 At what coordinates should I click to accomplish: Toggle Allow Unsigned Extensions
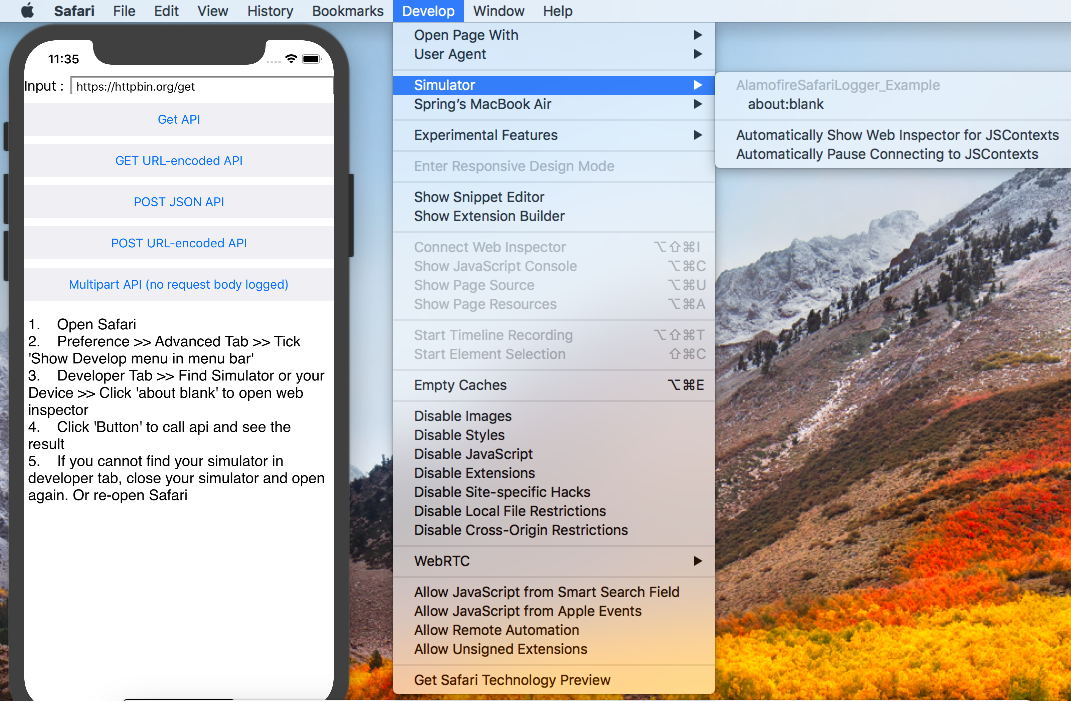(x=554, y=649)
